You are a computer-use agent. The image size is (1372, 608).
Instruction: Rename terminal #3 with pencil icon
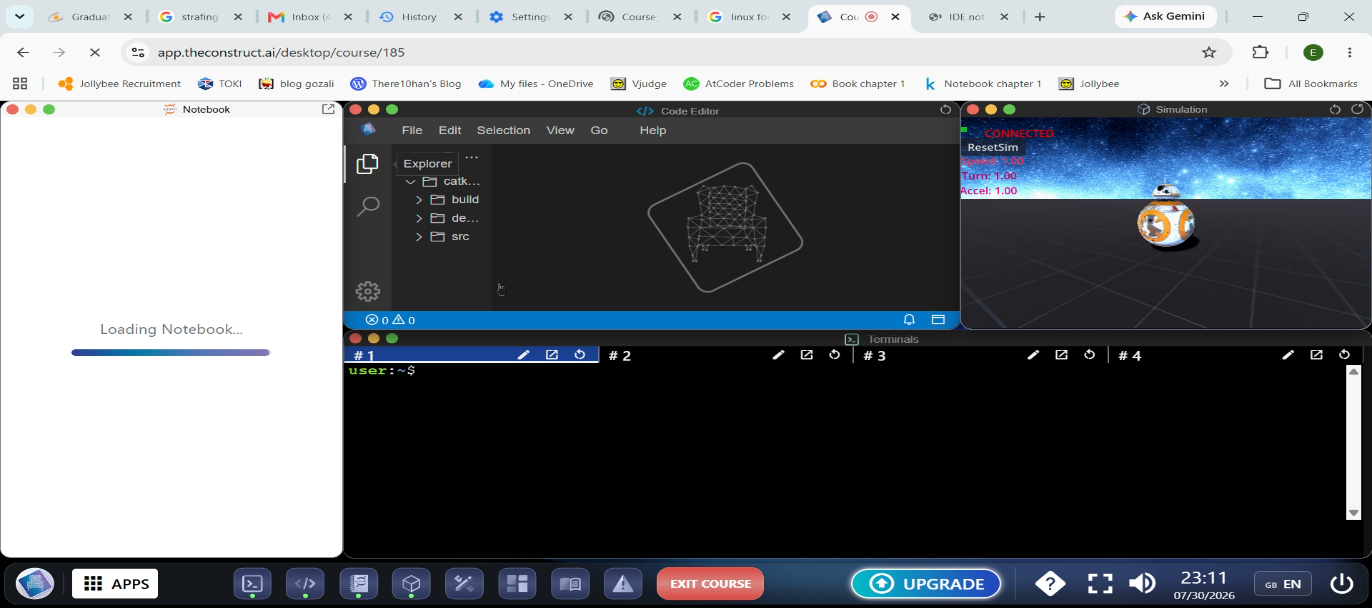(x=1033, y=355)
